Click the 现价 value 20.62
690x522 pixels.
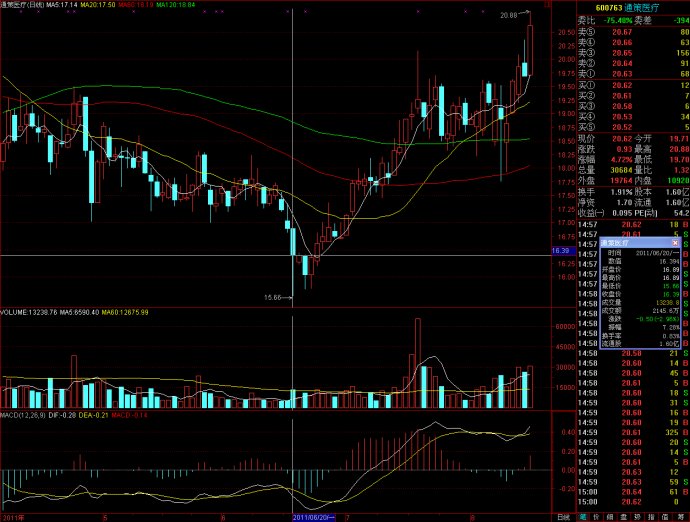point(622,139)
